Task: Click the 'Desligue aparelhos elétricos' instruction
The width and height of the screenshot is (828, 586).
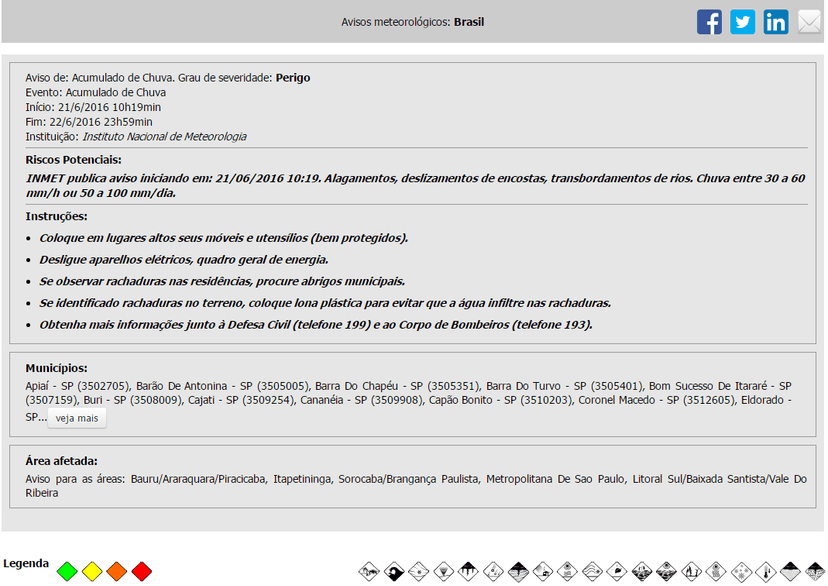Action: tap(184, 260)
